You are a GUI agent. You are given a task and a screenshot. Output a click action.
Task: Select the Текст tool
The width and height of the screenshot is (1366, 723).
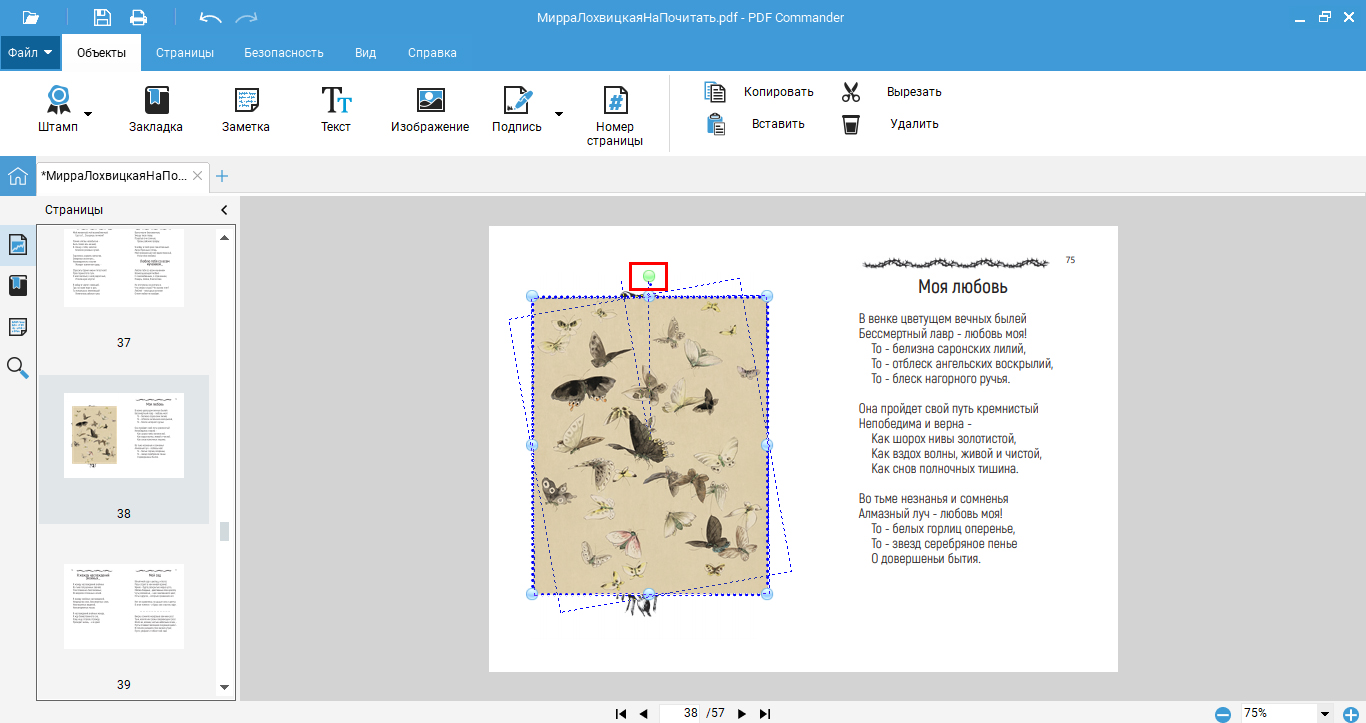(x=336, y=109)
